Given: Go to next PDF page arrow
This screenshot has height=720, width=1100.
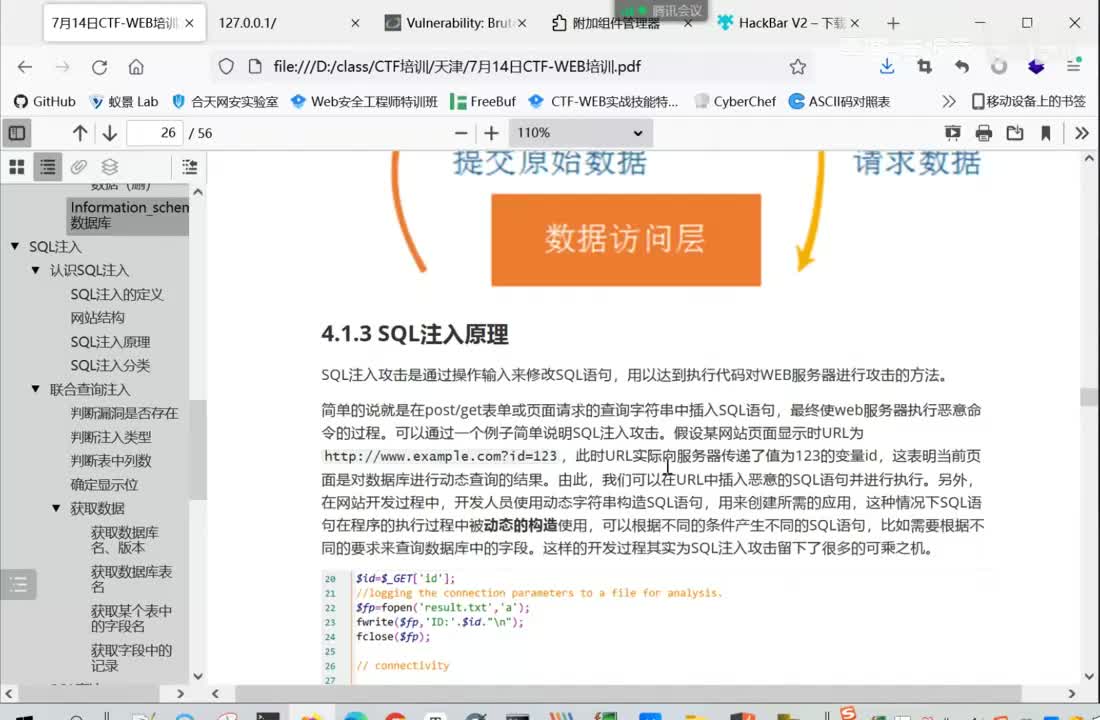Looking at the screenshot, I should pos(109,133).
